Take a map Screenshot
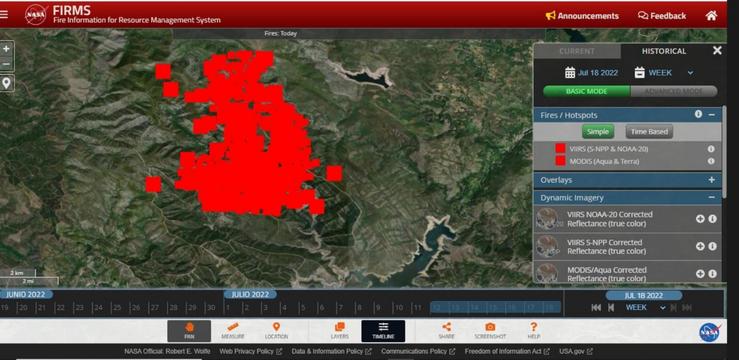Image resolution: width=739 pixels, height=360 pixels. (490, 331)
